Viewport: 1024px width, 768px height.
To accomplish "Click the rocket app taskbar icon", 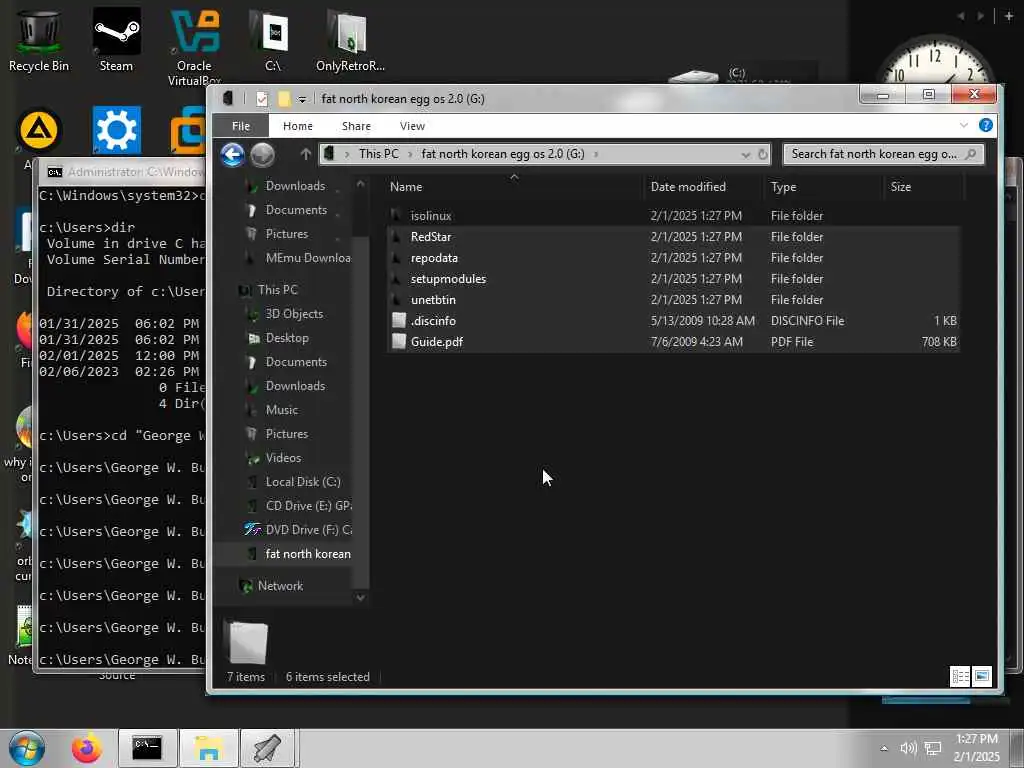I will pyautogui.click(x=268, y=748).
